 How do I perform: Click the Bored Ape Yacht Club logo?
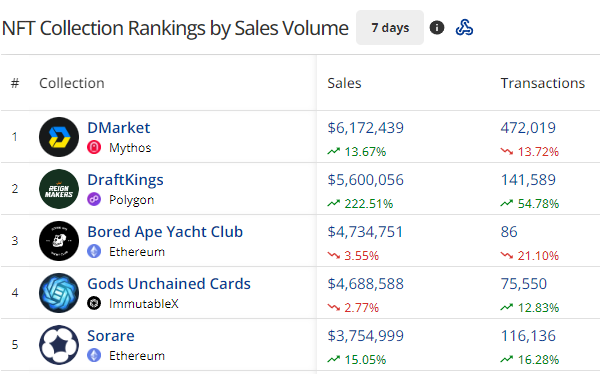pos(59,241)
